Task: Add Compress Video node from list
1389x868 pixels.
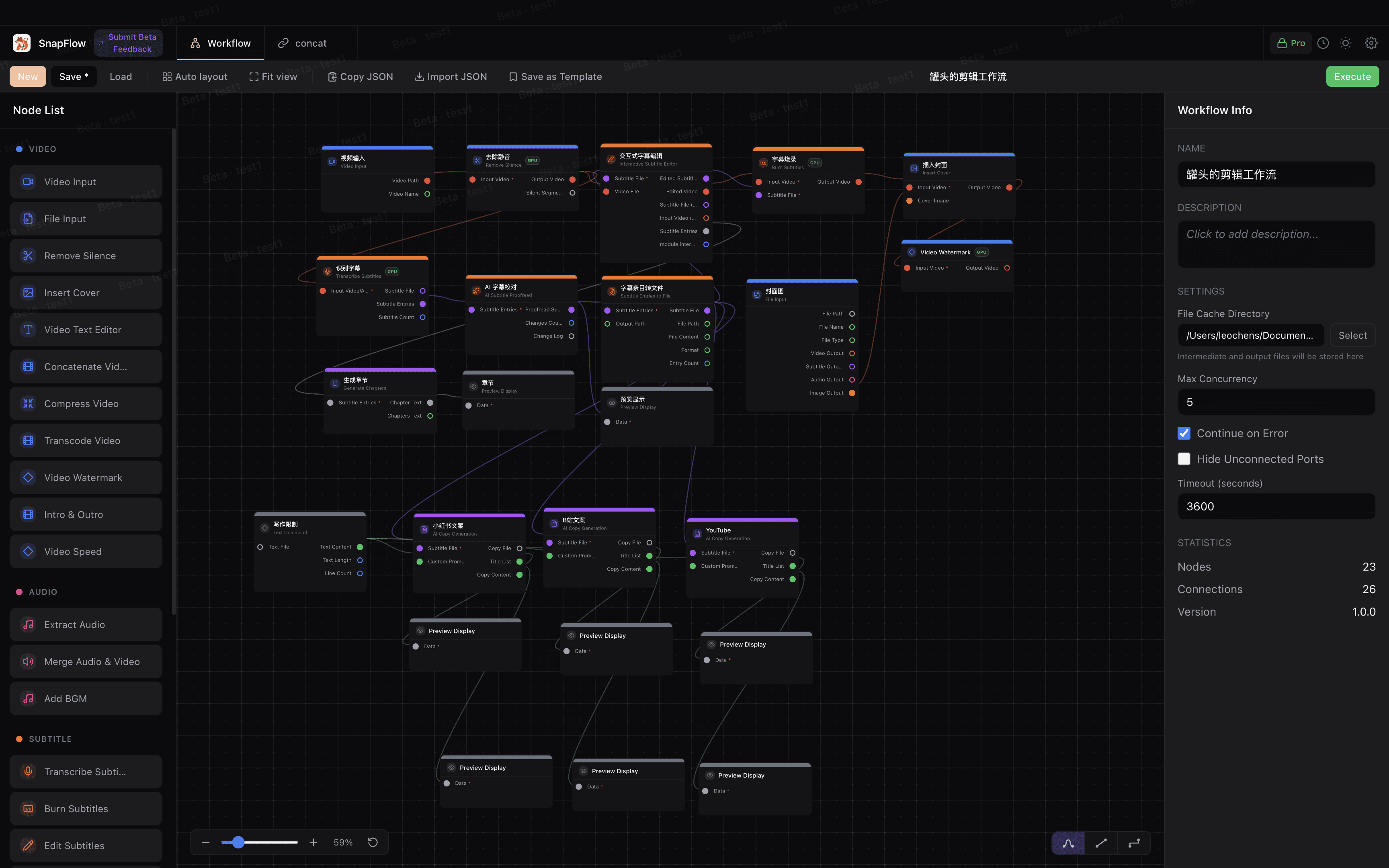Action: click(x=86, y=403)
